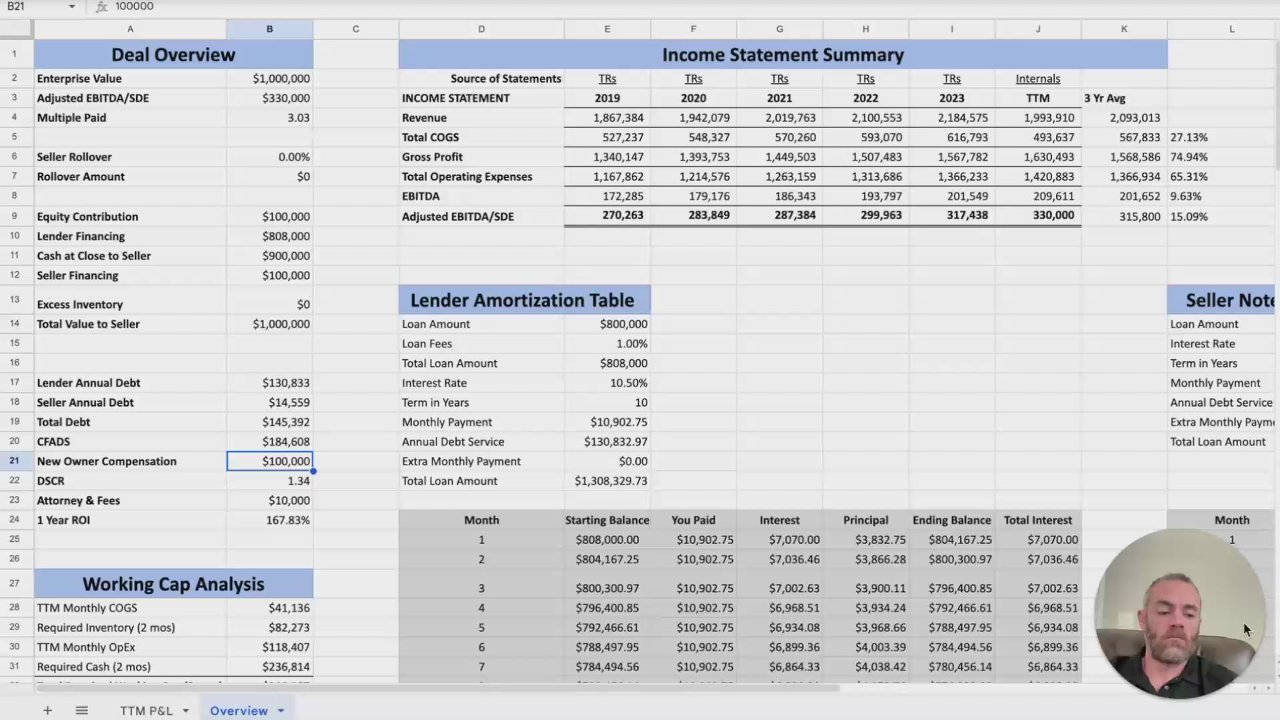
Task: Click the Adjusted EBITDA/SDE value $330,000 in Deal Overview
Action: (x=269, y=98)
